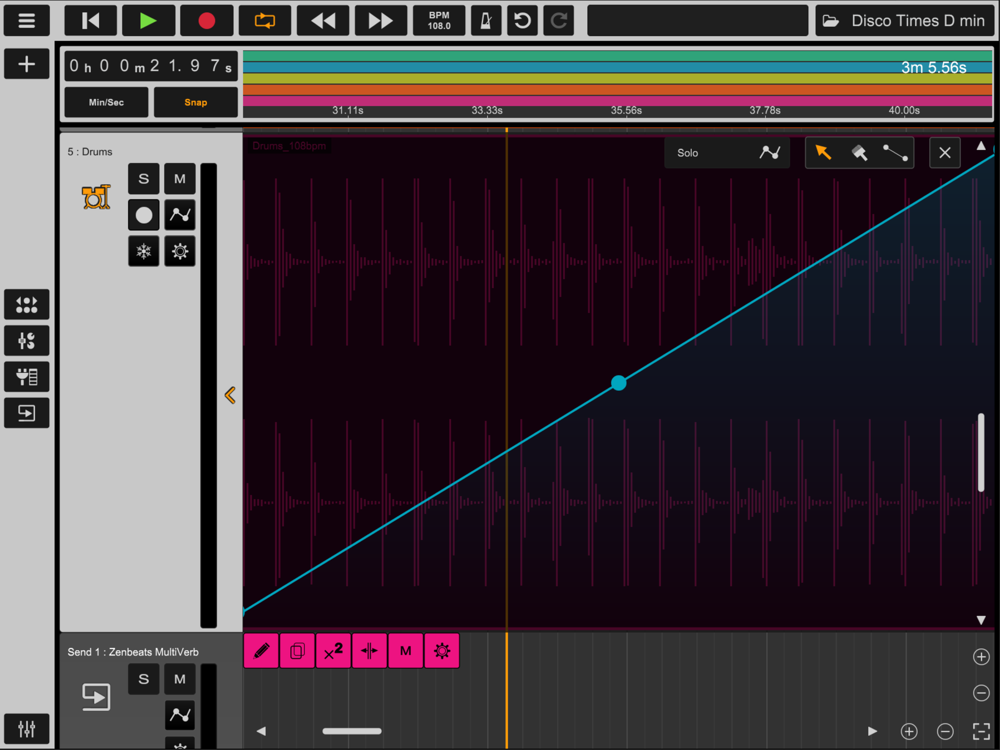Select the eraser tool in the automation editor
This screenshot has height=750, width=1000.
click(x=859, y=153)
